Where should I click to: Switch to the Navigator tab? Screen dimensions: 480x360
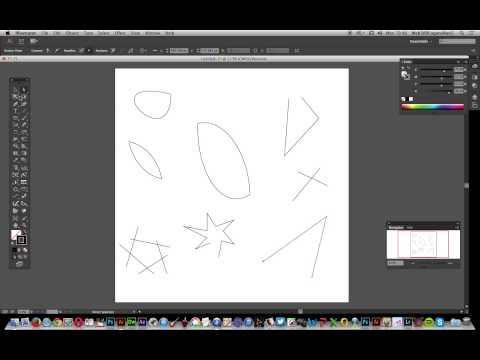click(396, 227)
